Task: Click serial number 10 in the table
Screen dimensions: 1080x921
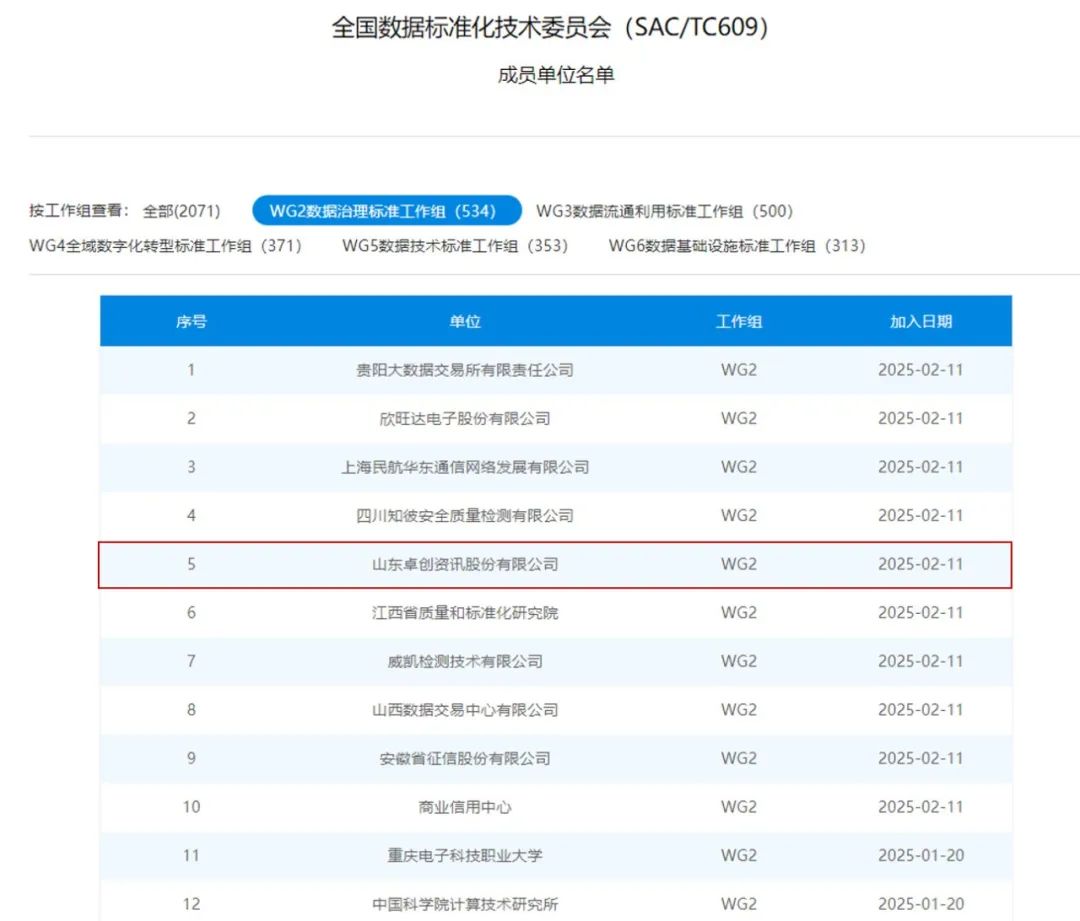Action: (191, 807)
